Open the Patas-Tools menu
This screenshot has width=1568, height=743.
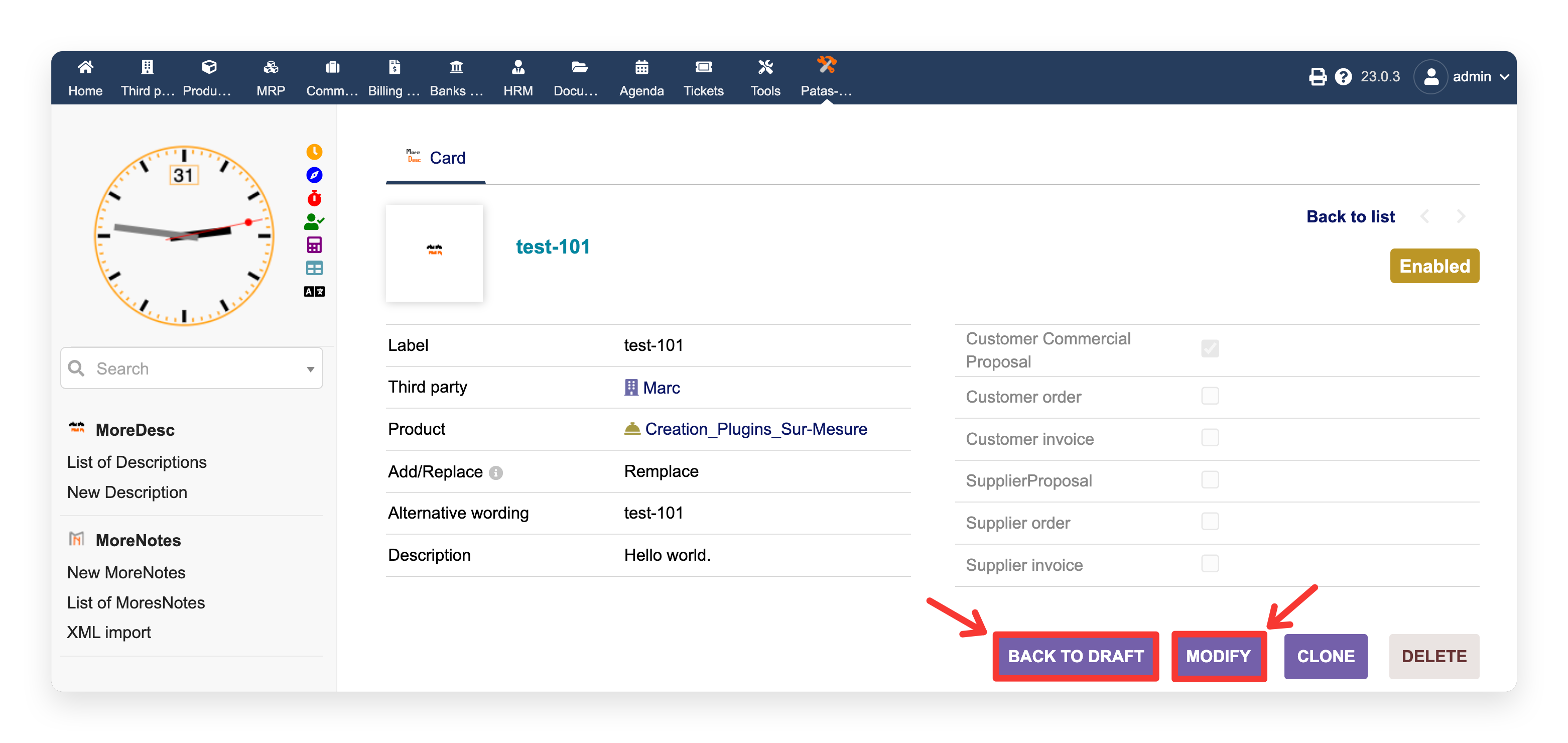(827, 77)
